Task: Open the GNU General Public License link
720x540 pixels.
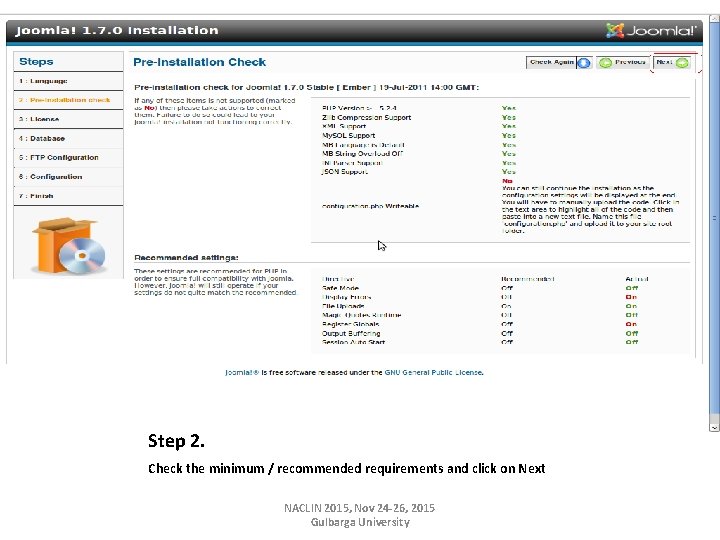Action: (x=433, y=372)
